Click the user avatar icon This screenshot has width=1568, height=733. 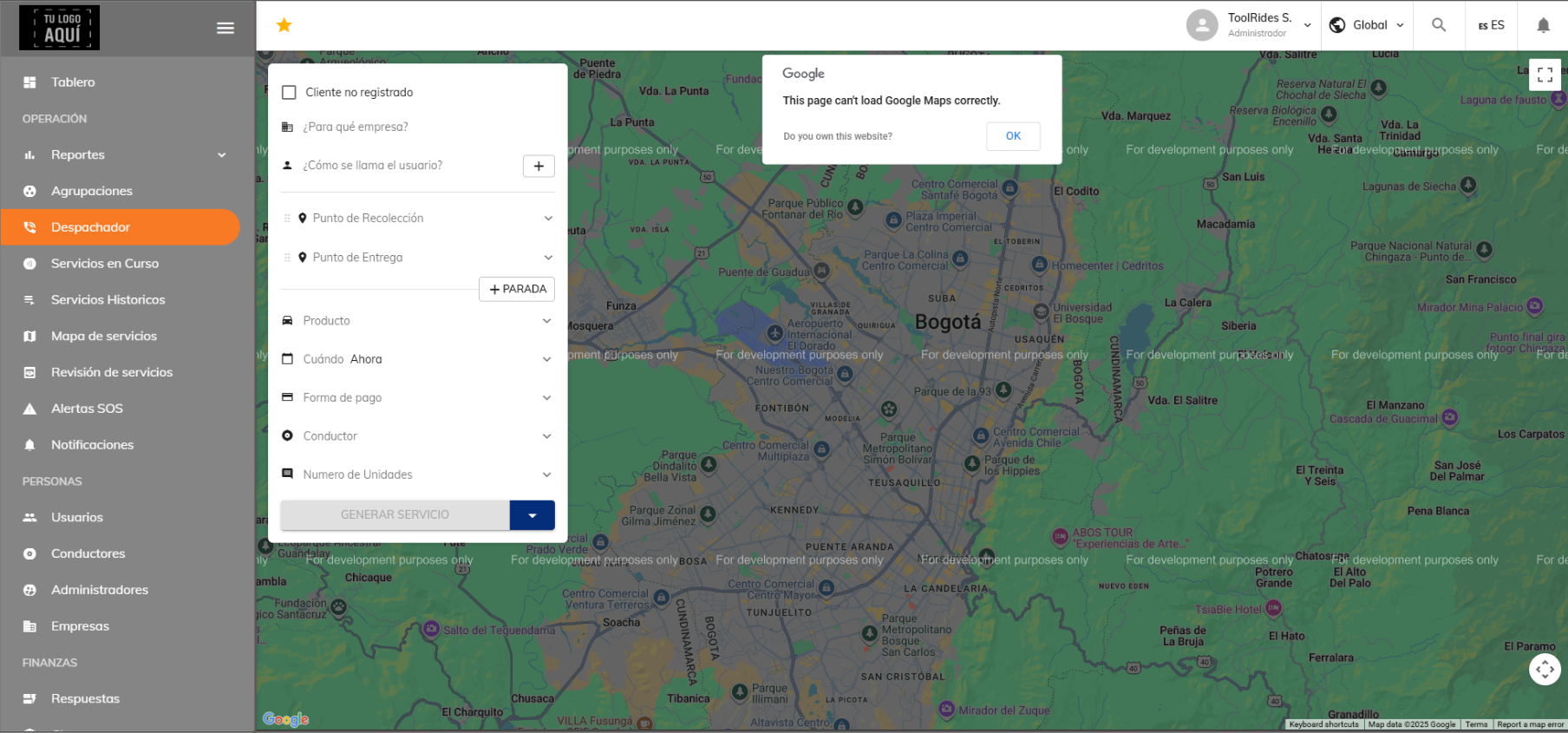[1202, 25]
